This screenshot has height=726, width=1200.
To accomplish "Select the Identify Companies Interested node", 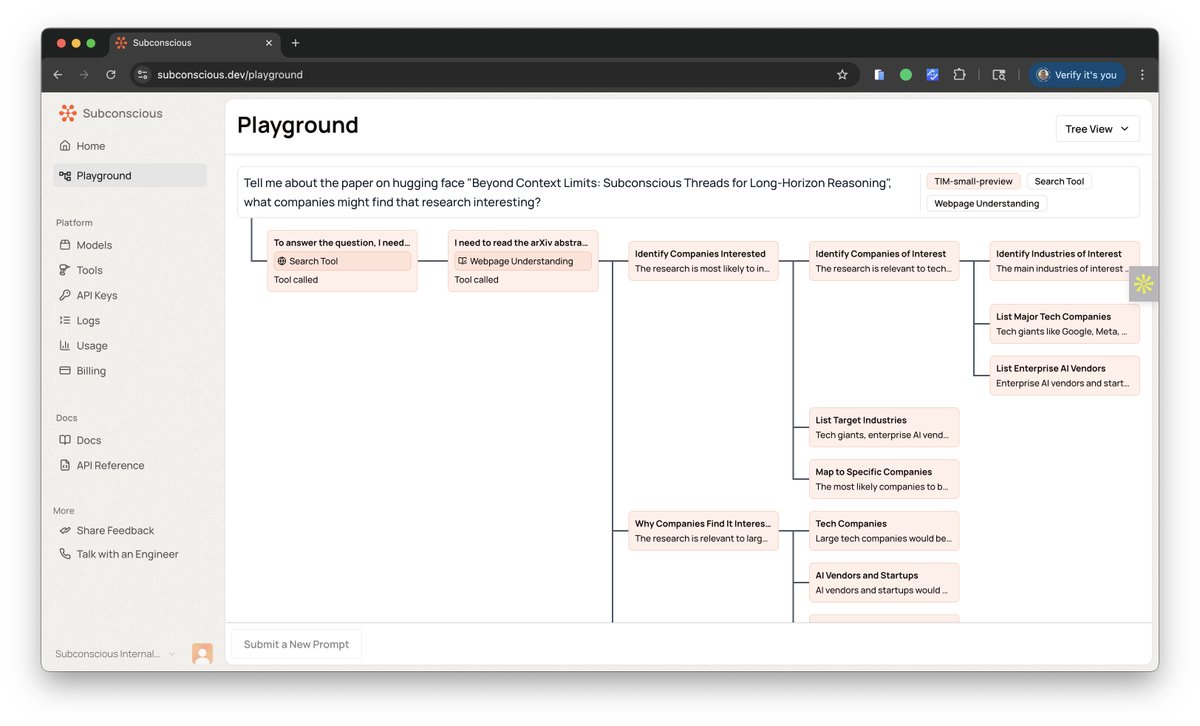I will pos(703,261).
